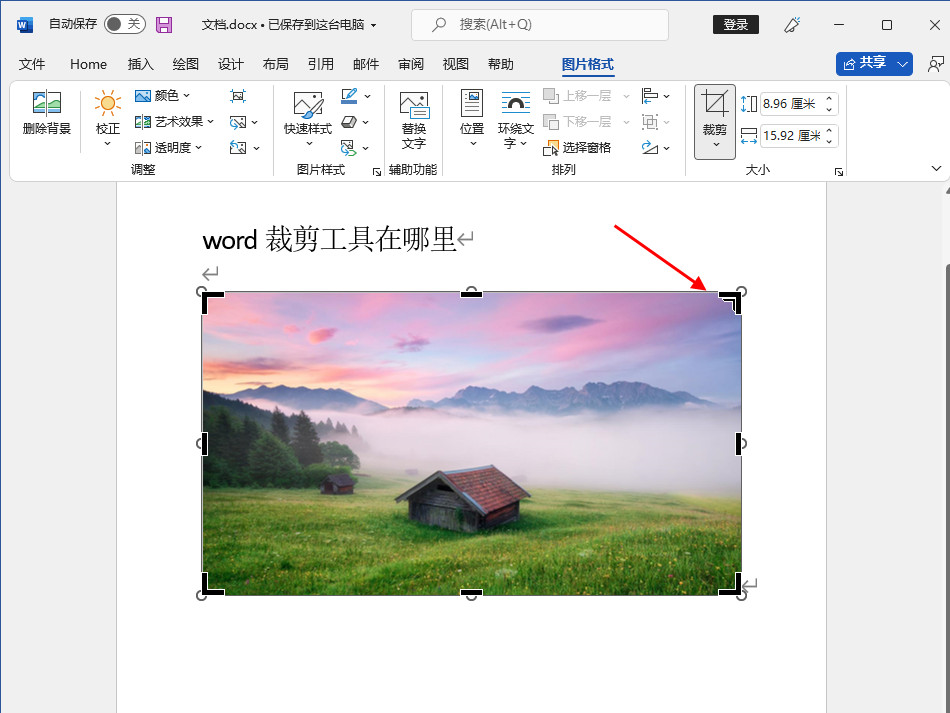Click the Picture Layout icon
The height and width of the screenshot is (713, 950).
coord(348,148)
